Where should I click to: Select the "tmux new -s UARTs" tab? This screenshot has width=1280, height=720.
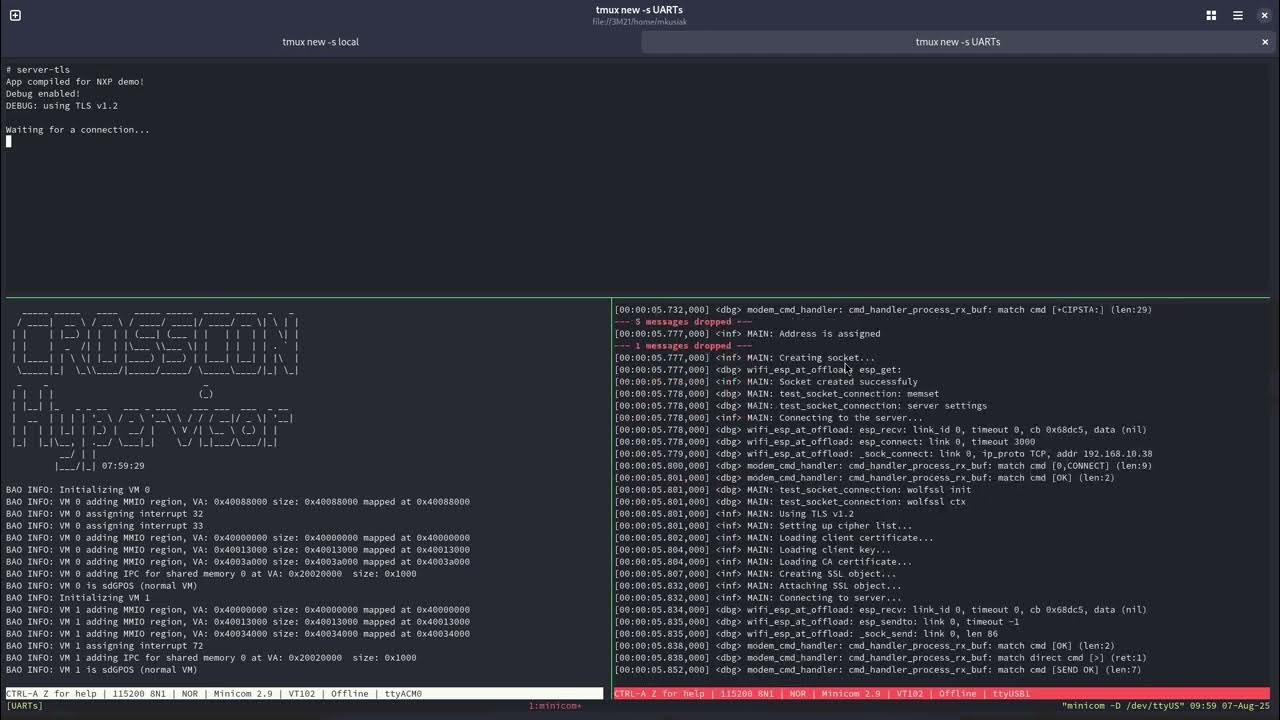957,41
